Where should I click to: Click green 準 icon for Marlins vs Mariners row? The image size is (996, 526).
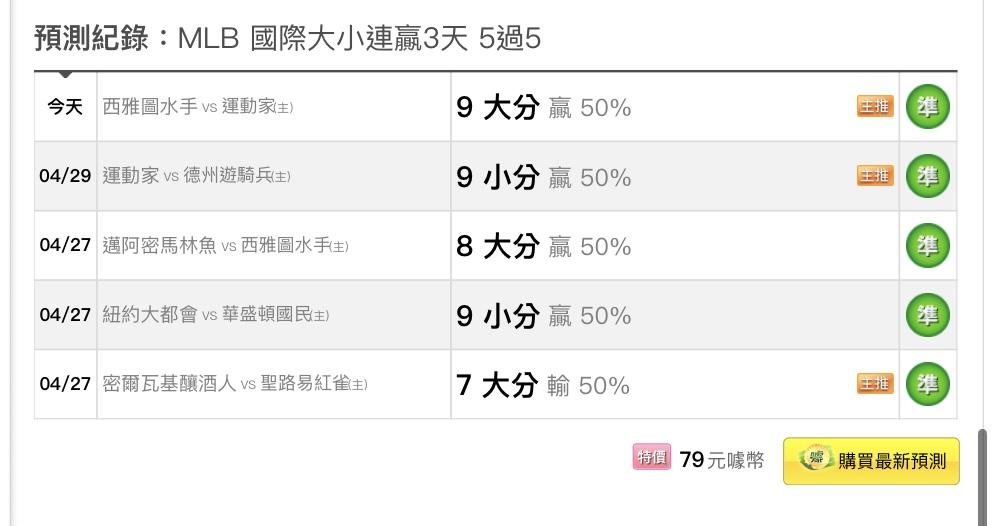pyautogui.click(x=927, y=245)
